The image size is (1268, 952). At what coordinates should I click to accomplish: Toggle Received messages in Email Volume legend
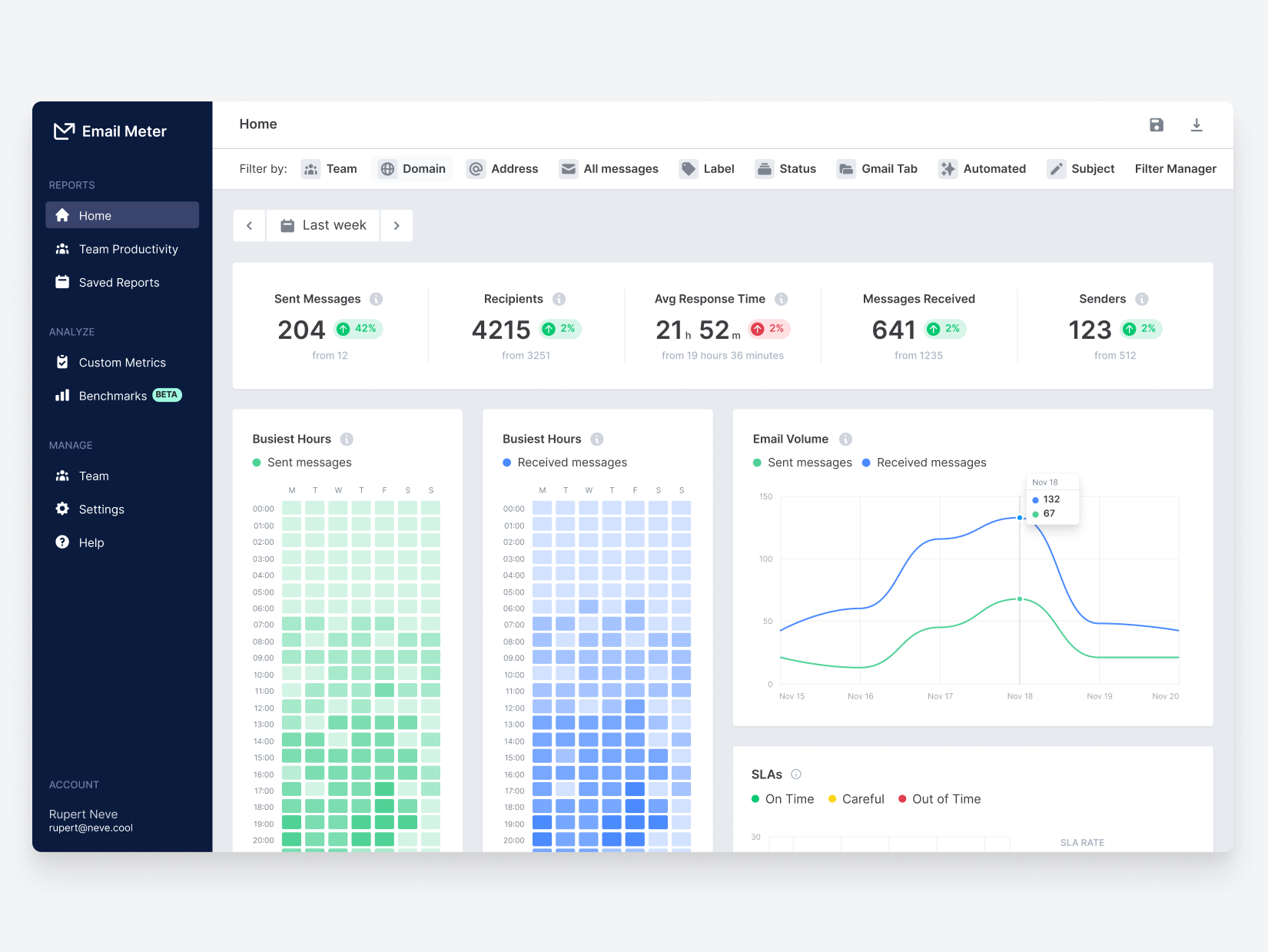924,462
